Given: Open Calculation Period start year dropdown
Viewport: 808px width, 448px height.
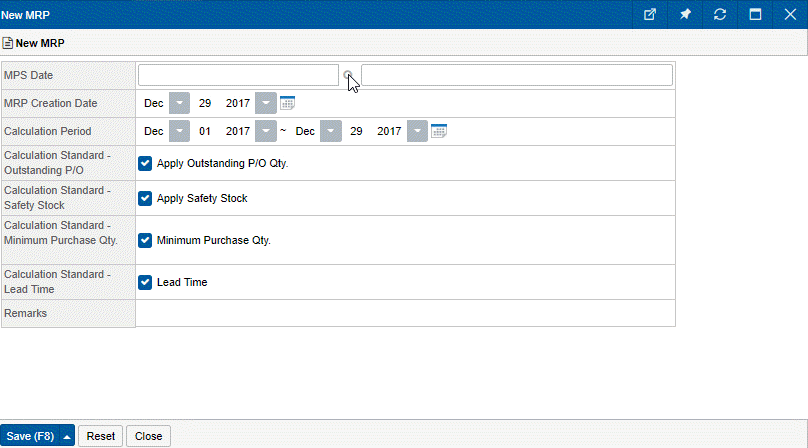Looking at the screenshot, I should coord(266,131).
